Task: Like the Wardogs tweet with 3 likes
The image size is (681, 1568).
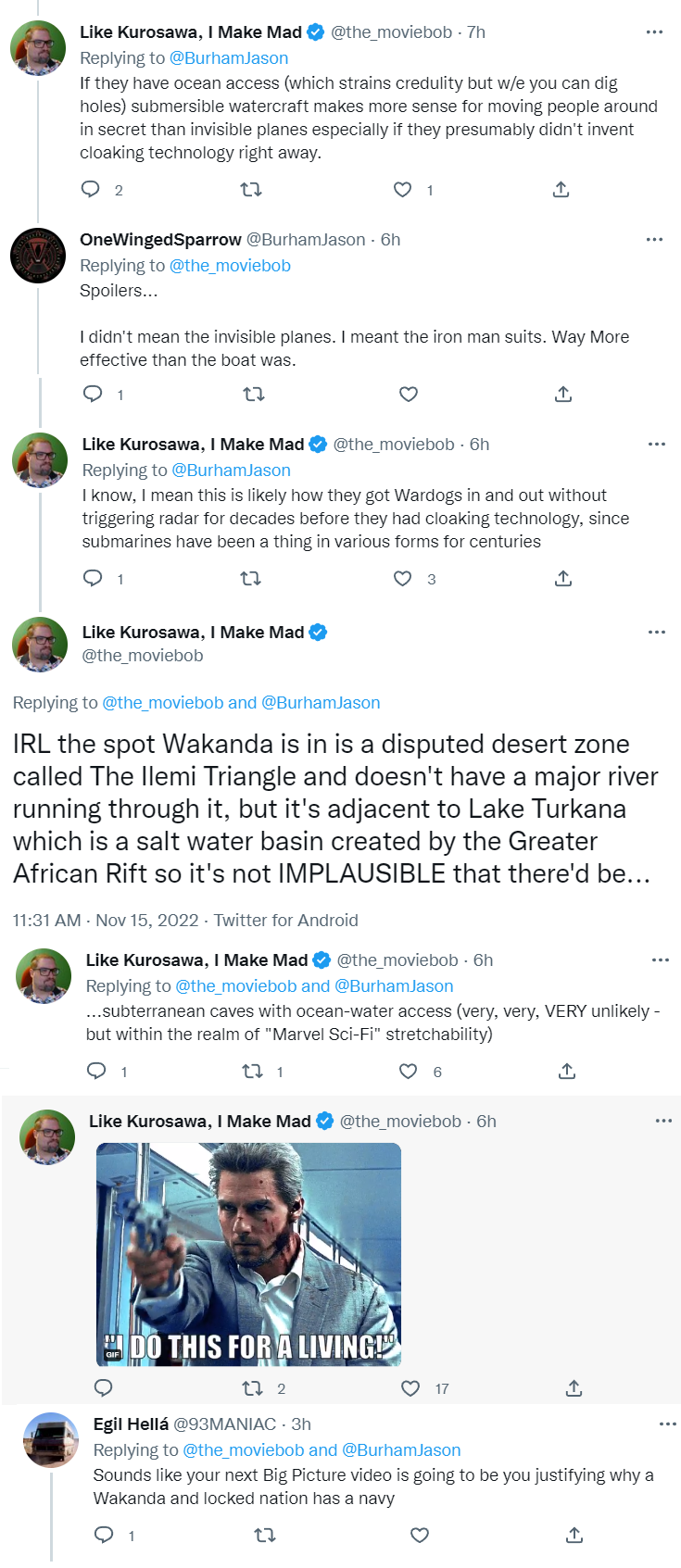Action: (403, 579)
